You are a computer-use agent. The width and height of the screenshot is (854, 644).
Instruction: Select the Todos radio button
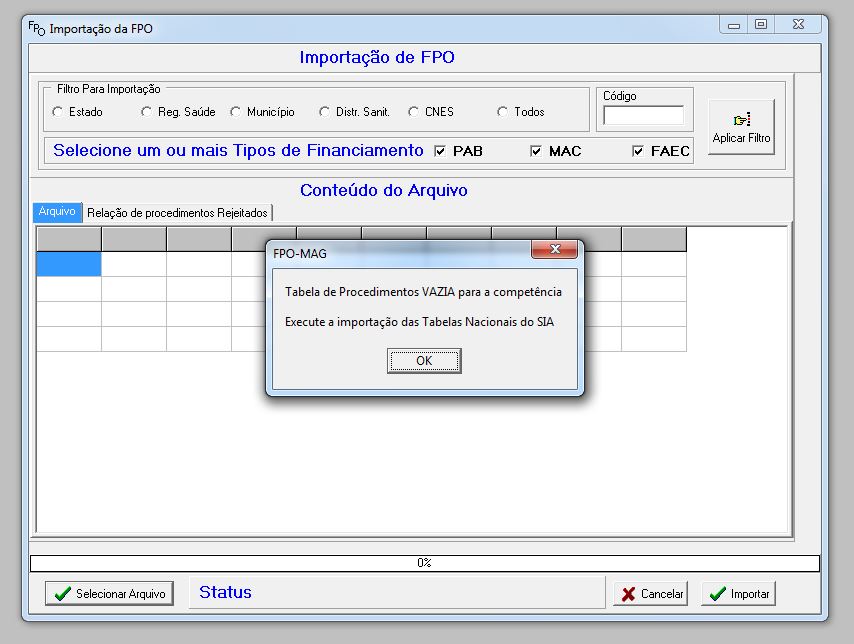503,112
